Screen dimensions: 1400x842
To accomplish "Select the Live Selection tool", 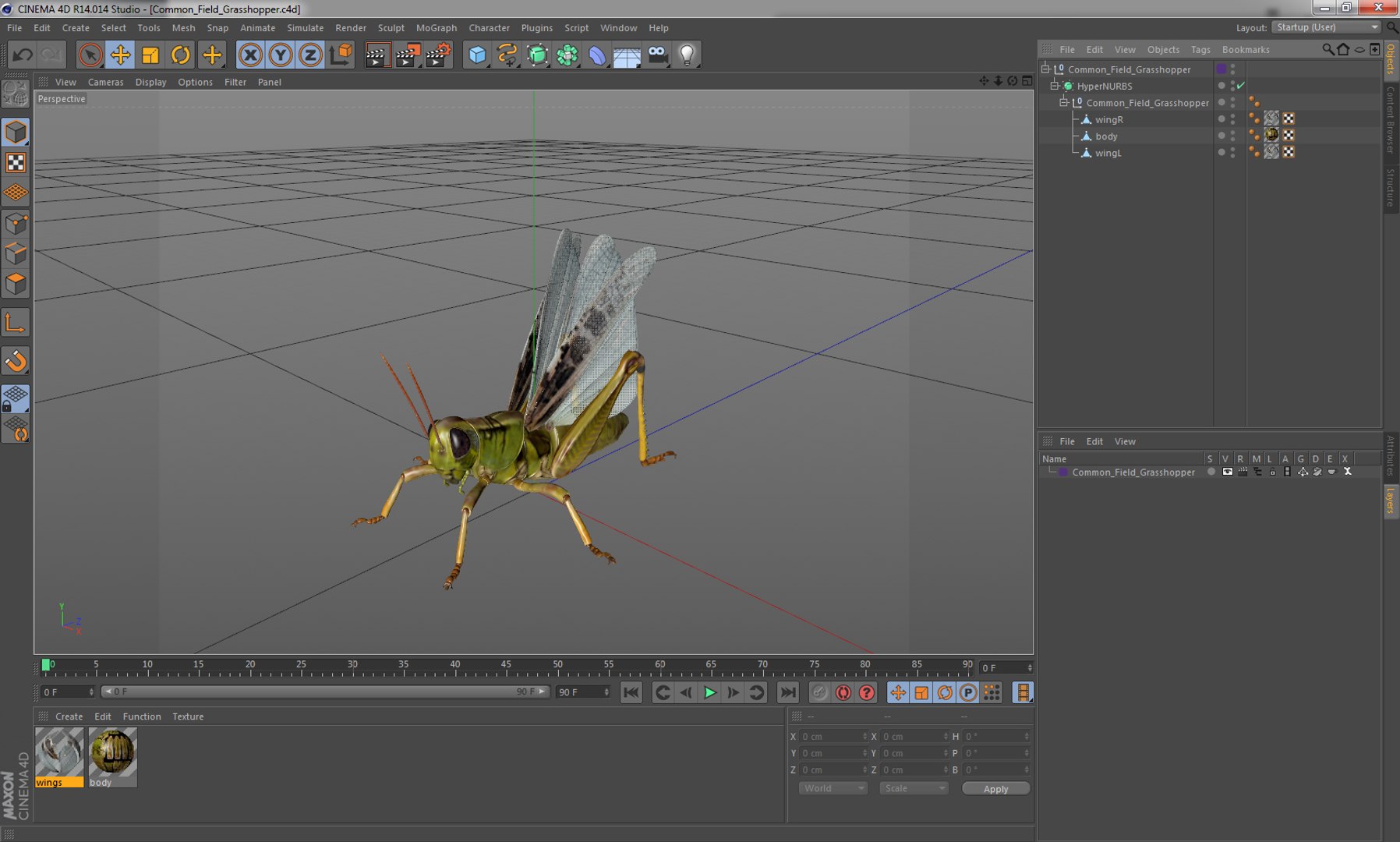I will (90, 55).
